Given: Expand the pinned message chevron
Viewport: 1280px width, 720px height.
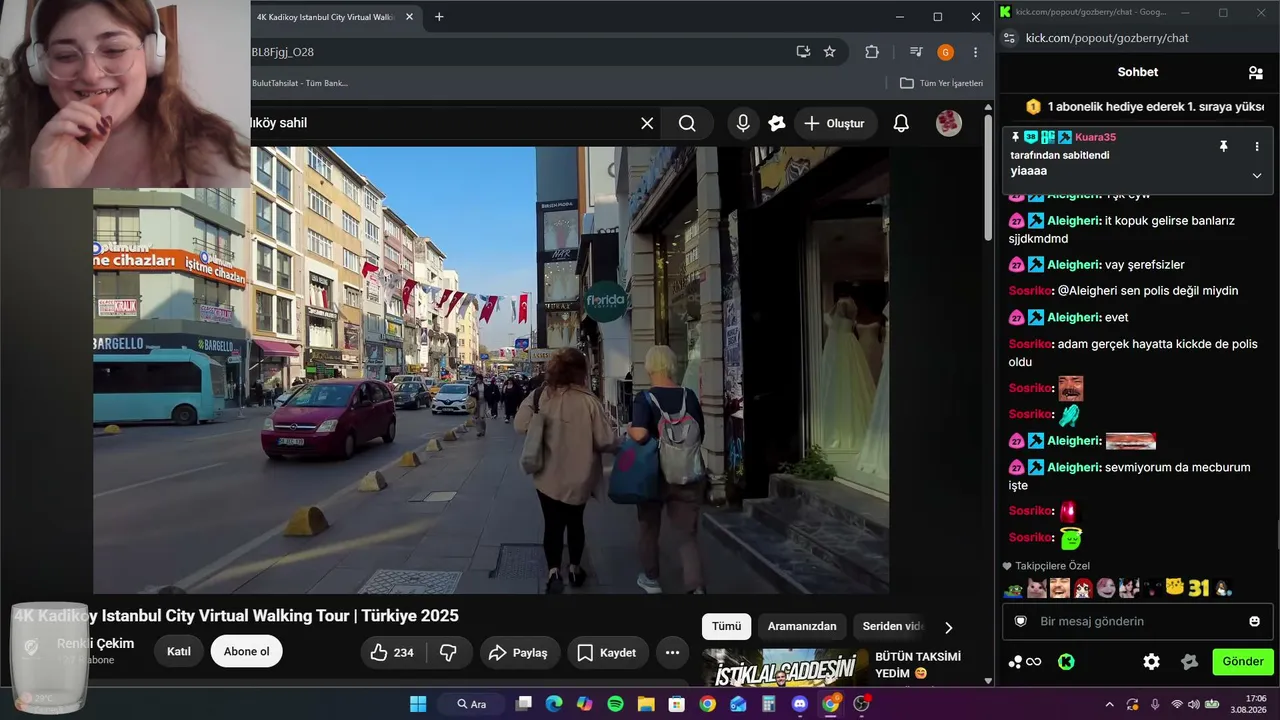Looking at the screenshot, I should (1257, 175).
